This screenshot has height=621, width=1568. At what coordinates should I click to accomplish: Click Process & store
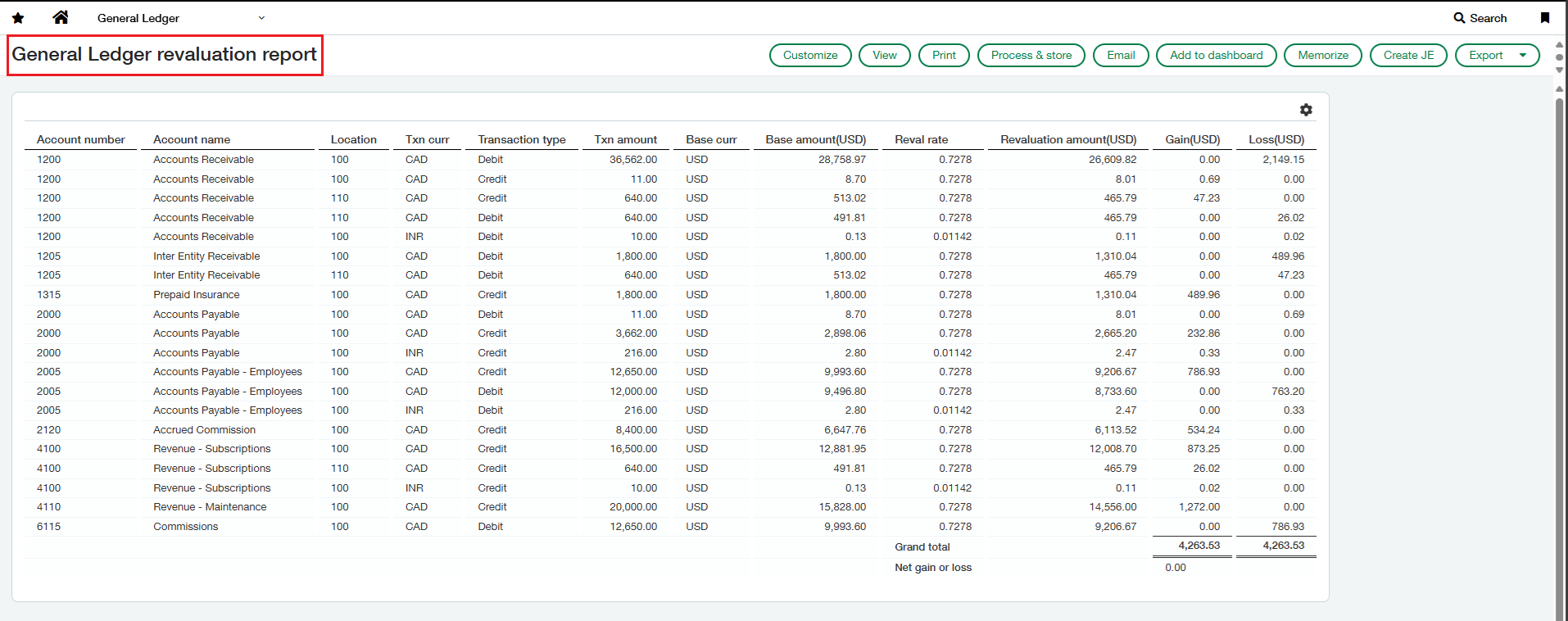(1031, 55)
